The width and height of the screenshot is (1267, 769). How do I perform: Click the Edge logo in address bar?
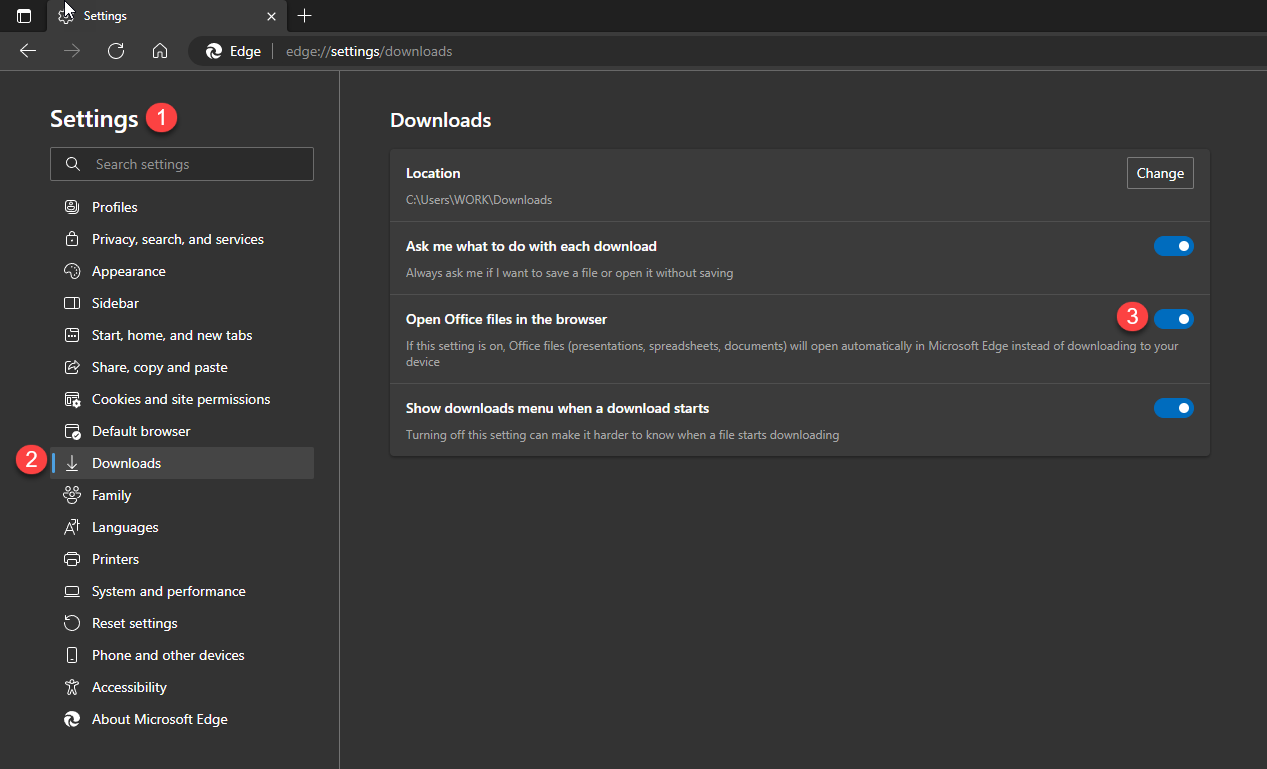click(x=214, y=51)
